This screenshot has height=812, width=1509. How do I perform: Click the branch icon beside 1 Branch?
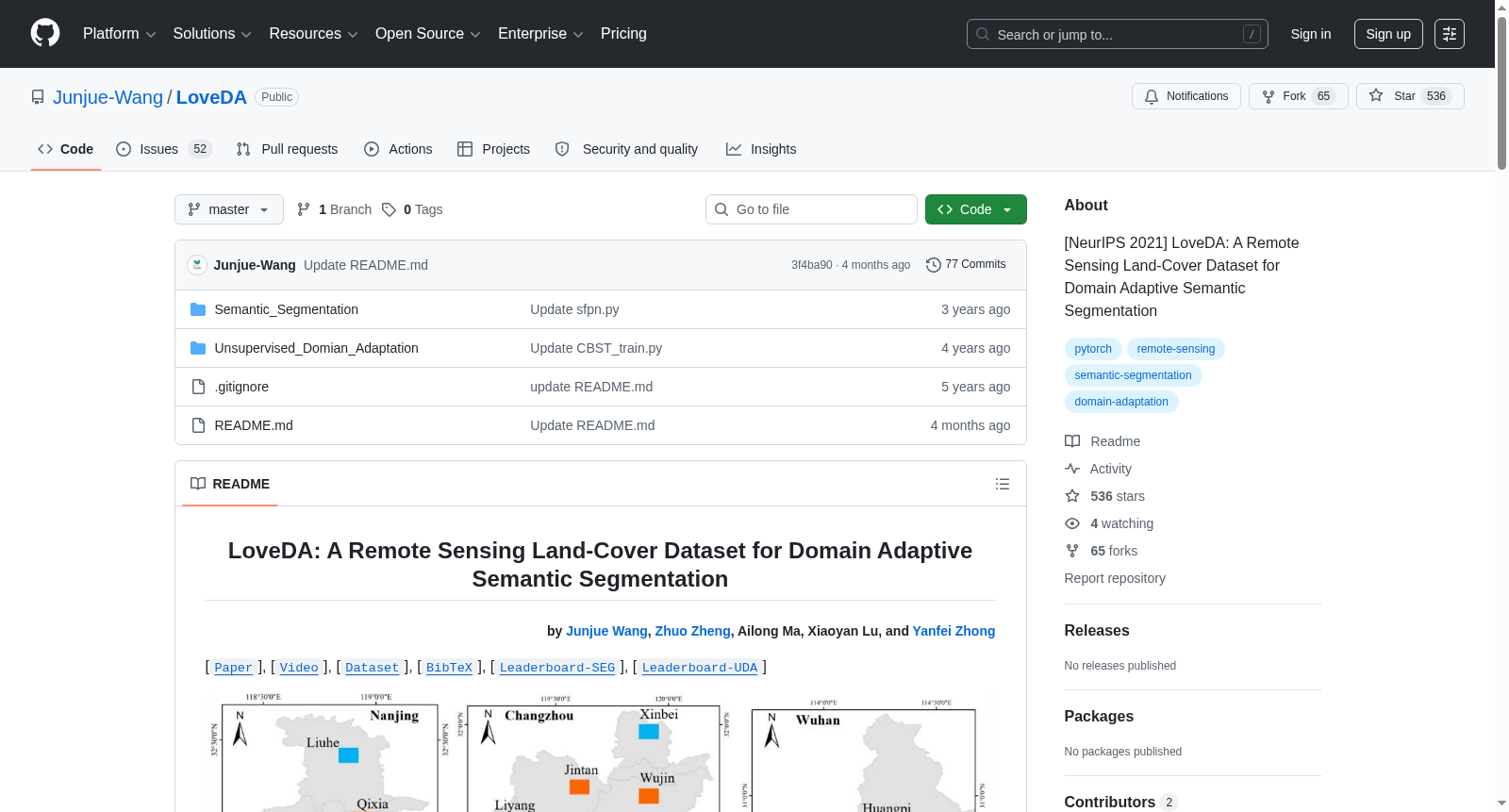click(x=304, y=209)
